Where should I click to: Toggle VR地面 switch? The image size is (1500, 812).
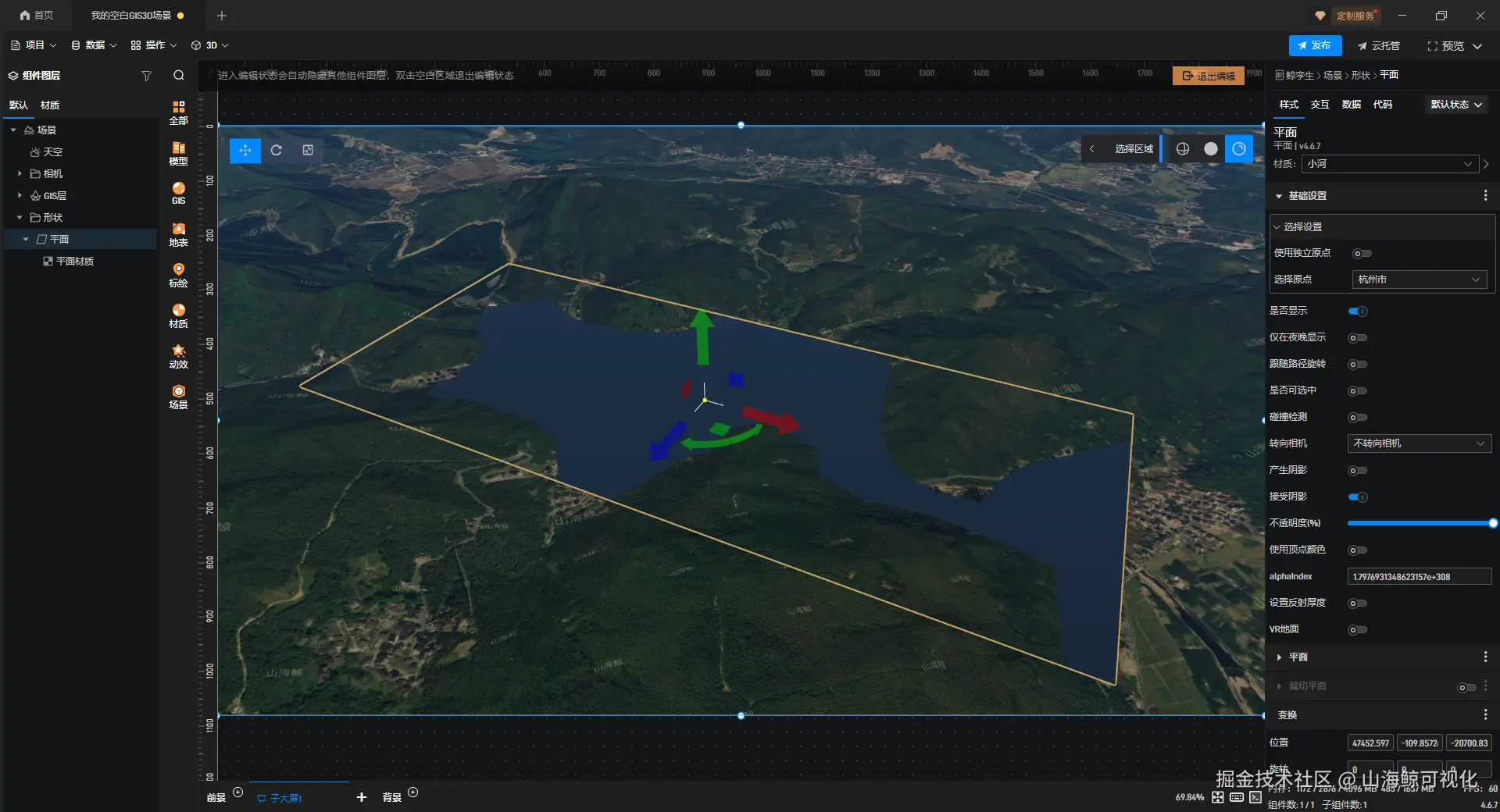[1358, 629]
